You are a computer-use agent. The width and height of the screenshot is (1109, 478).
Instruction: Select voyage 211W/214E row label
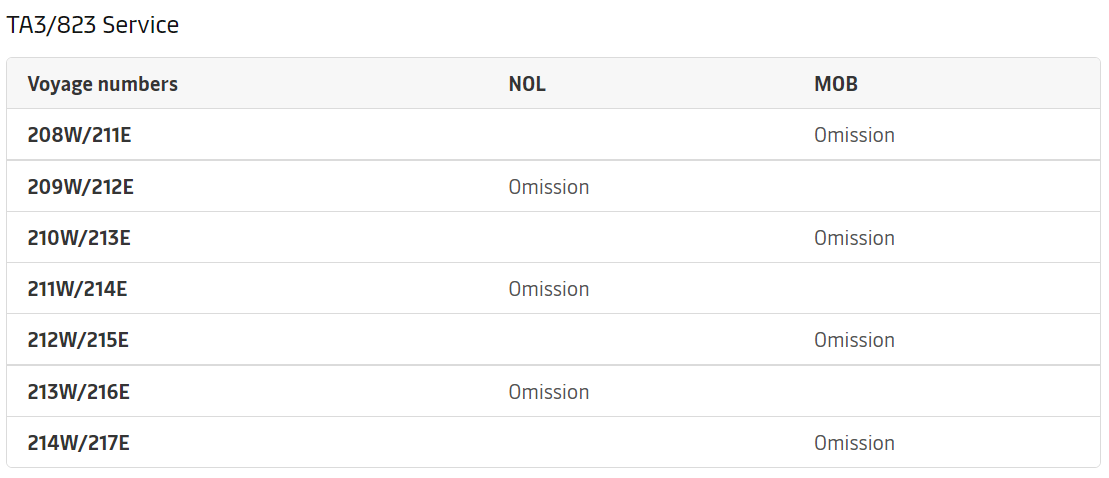click(x=77, y=288)
